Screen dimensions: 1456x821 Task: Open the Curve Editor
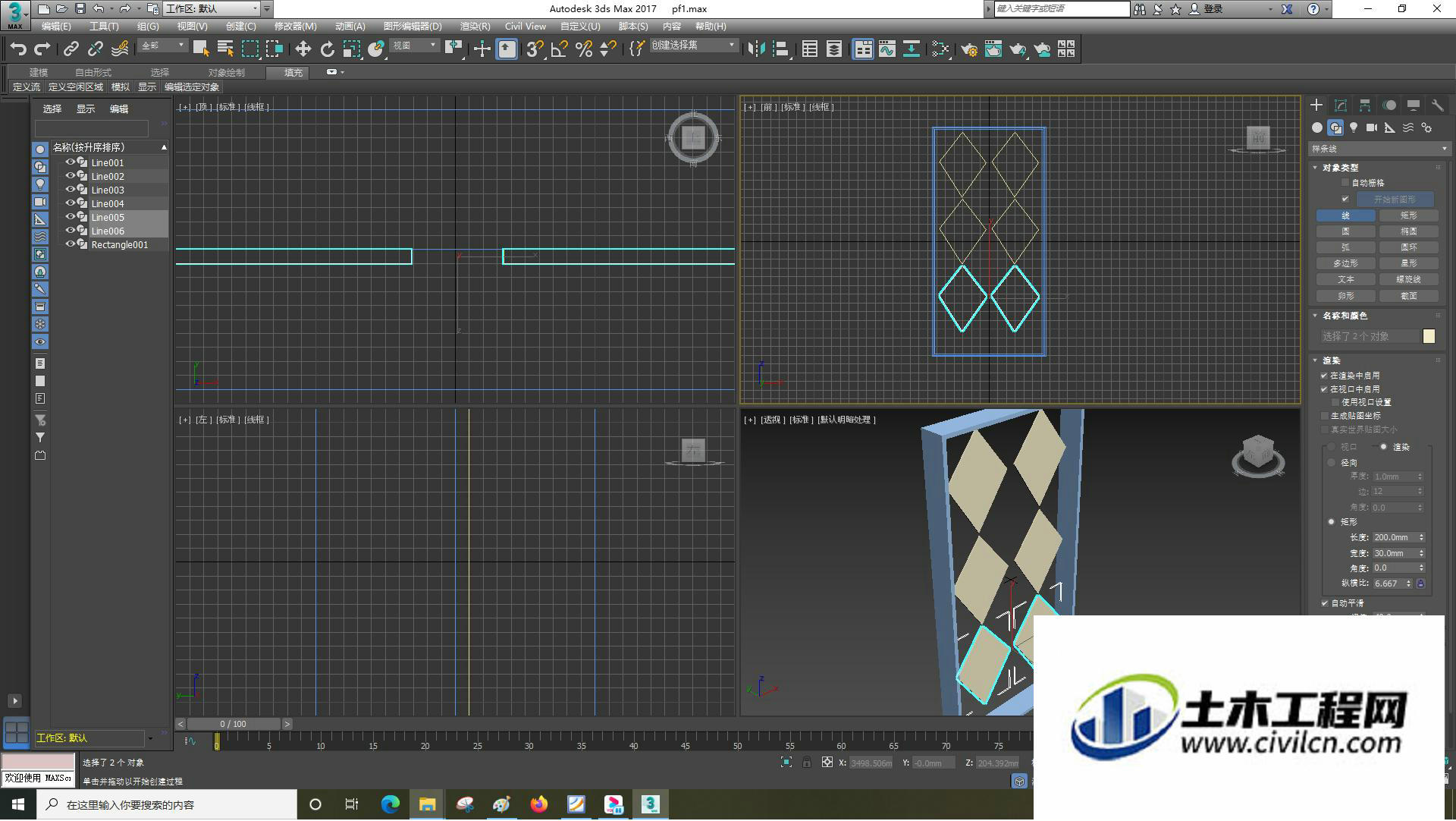[x=887, y=49]
